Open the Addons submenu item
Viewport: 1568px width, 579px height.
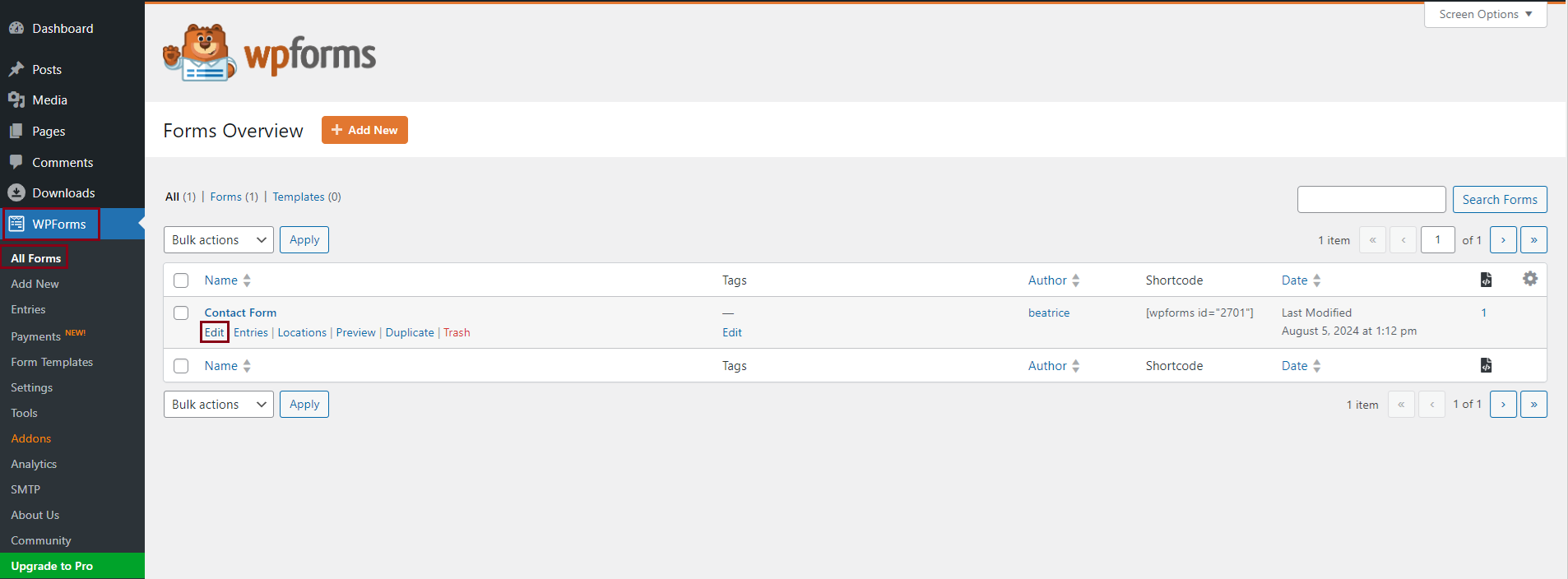tap(30, 438)
